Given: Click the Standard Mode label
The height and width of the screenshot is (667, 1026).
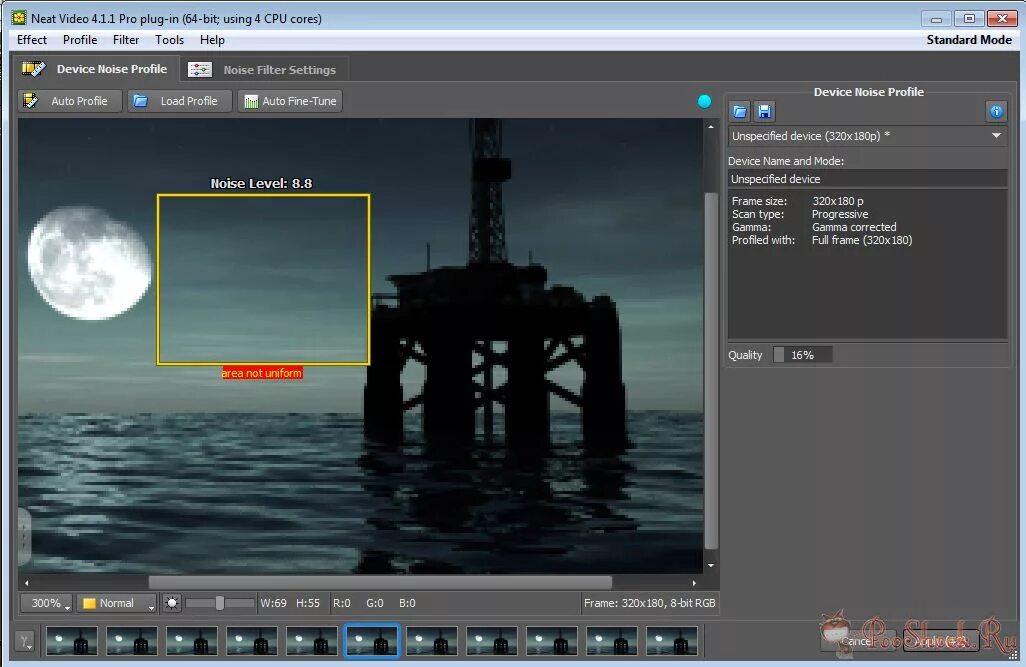Looking at the screenshot, I should [x=969, y=40].
